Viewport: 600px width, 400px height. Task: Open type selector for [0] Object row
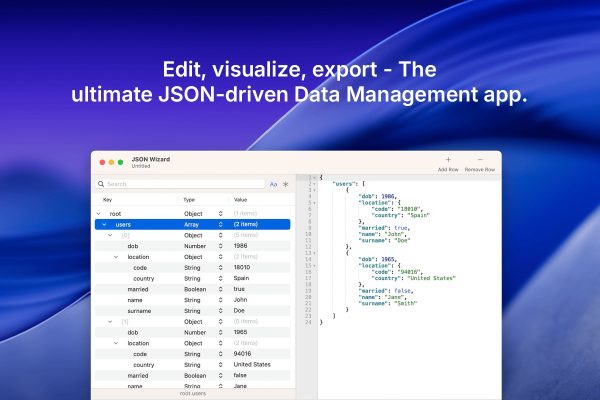(220, 235)
